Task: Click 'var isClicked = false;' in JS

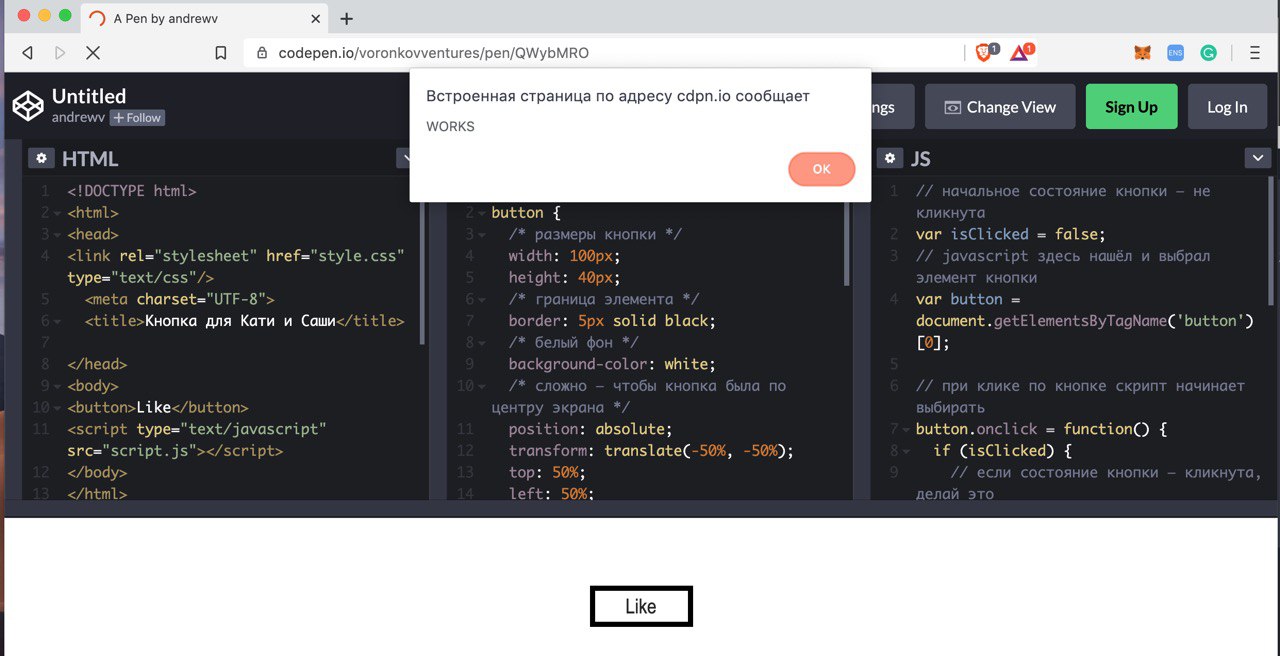Action: (1010, 234)
